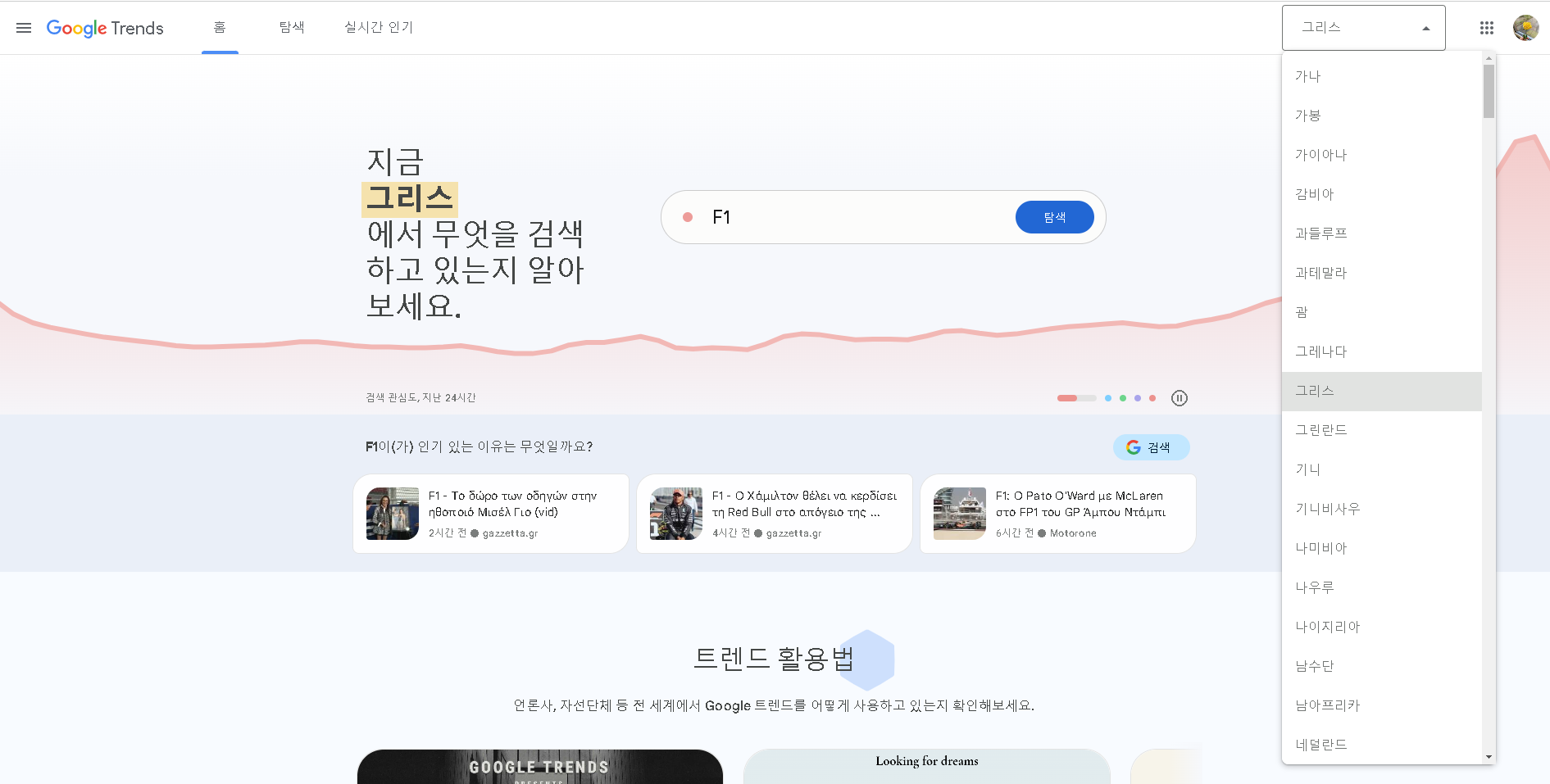The image size is (1550, 784).
Task: Select highlighted 그리스 in the list
Action: click(1382, 391)
